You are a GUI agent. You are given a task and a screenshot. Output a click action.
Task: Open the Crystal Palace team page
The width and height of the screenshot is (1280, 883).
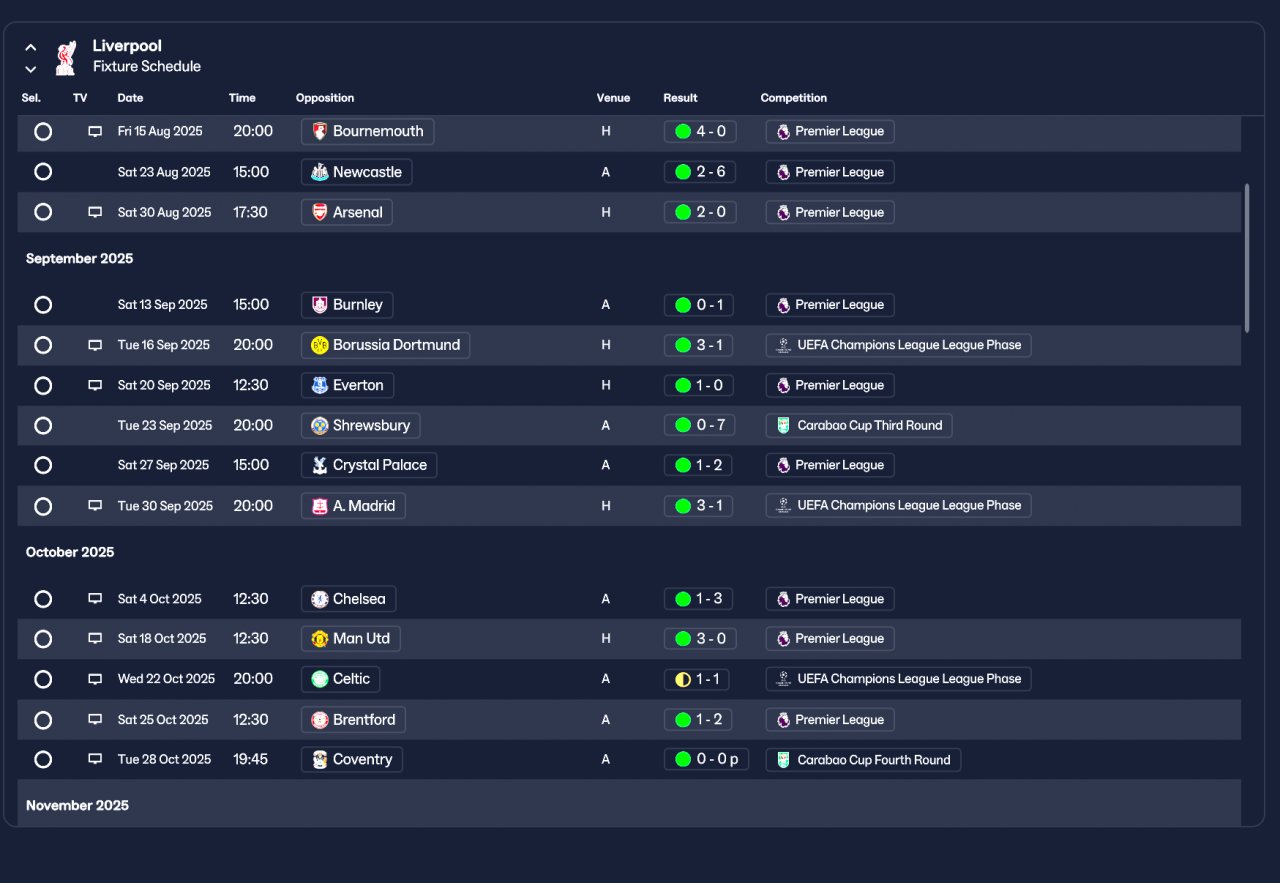pyautogui.click(x=369, y=465)
